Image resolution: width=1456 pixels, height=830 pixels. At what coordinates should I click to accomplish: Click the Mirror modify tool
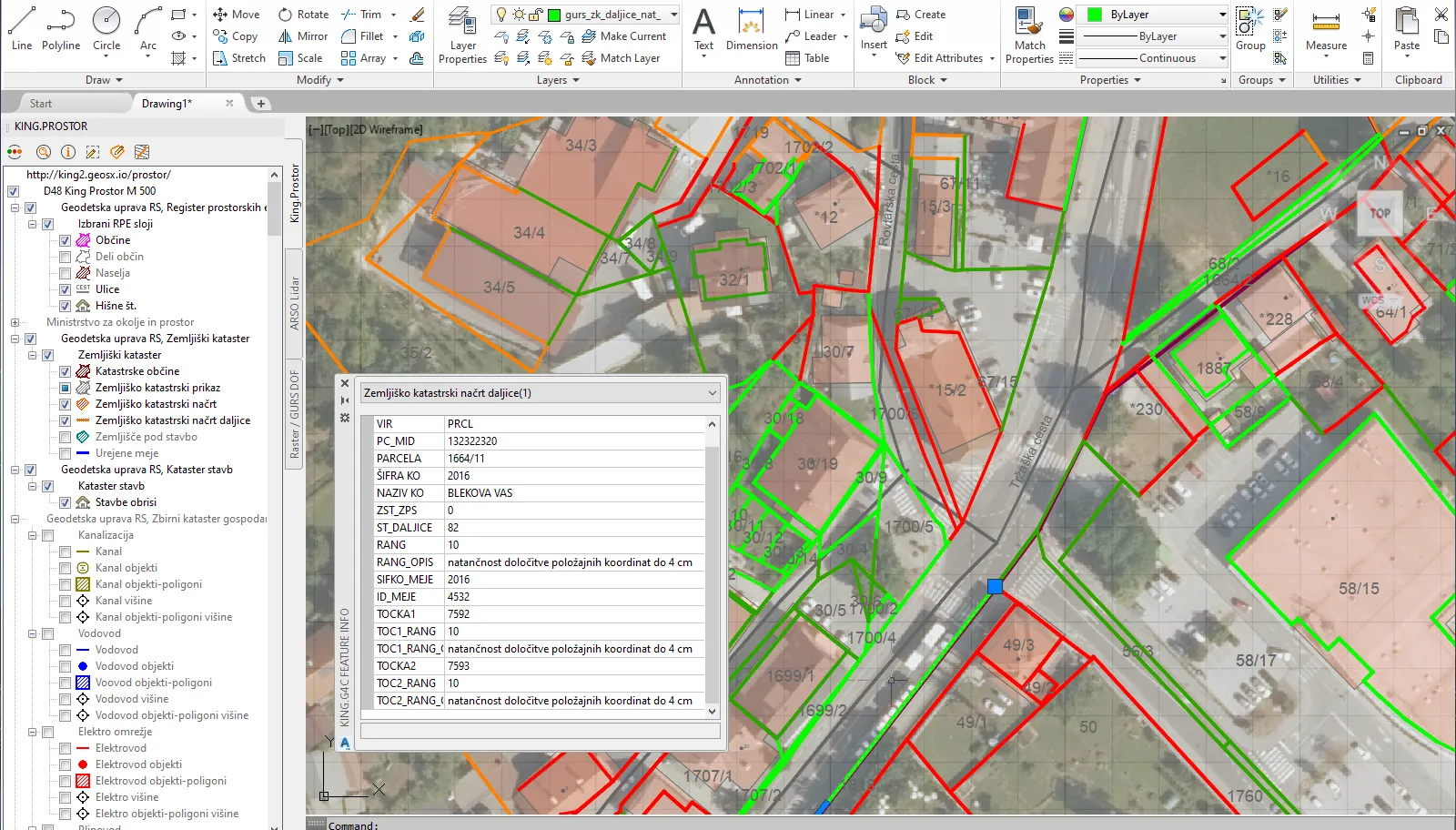[x=303, y=36]
